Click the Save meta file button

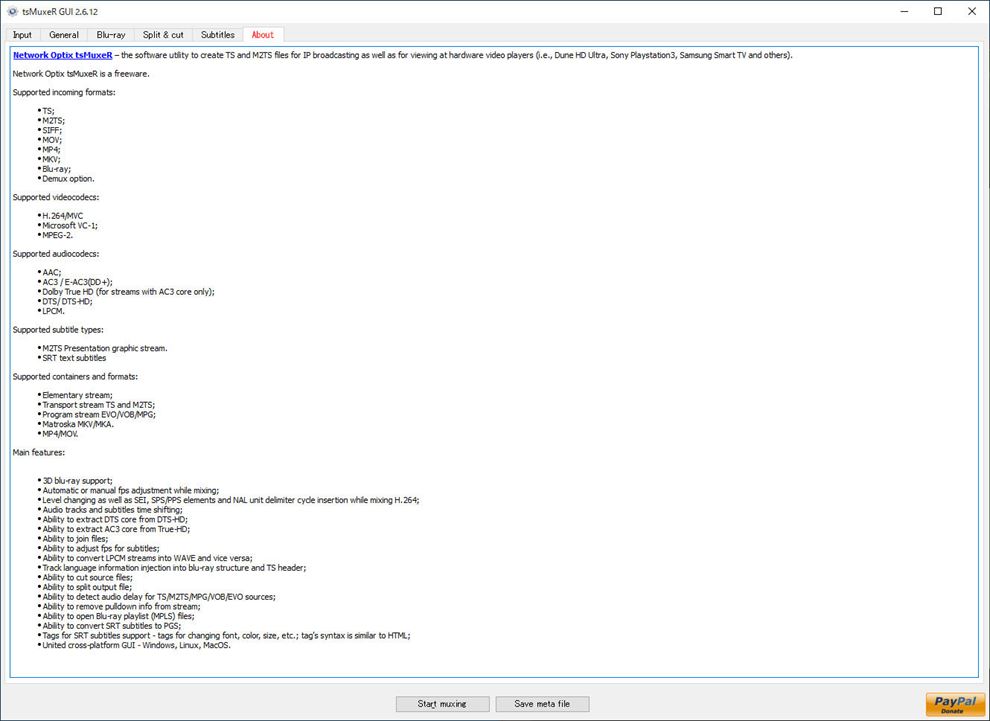(542, 704)
